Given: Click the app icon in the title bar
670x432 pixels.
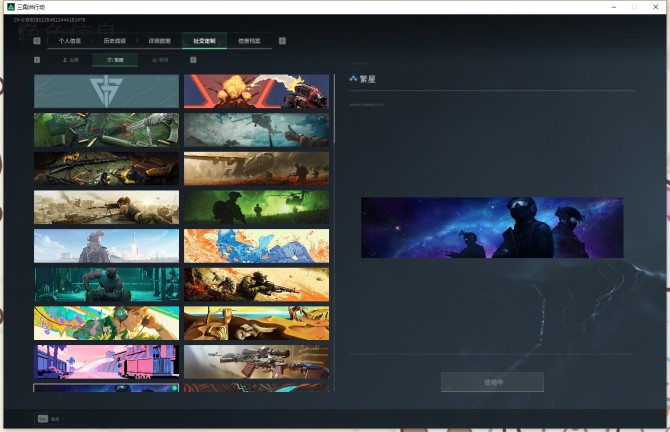Looking at the screenshot, I should pos(11,7).
